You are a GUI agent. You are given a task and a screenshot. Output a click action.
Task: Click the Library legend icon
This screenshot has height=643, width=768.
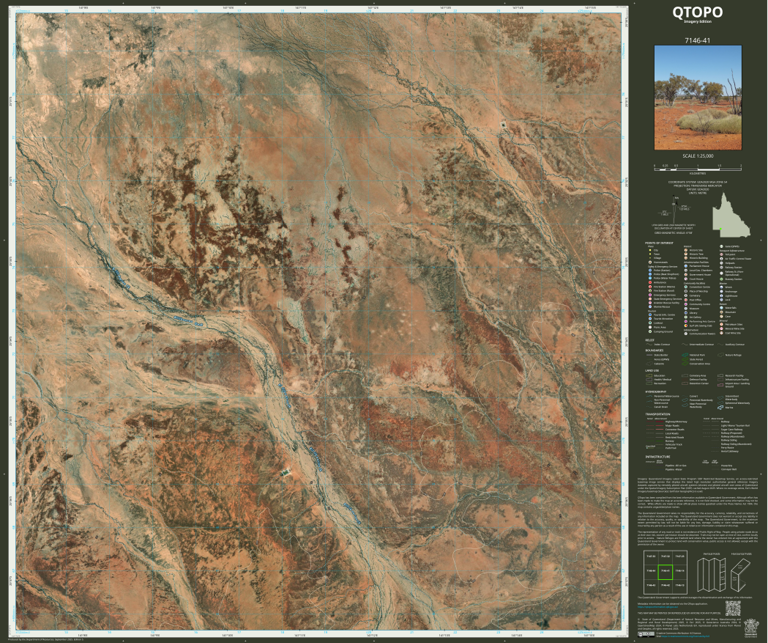(686, 313)
